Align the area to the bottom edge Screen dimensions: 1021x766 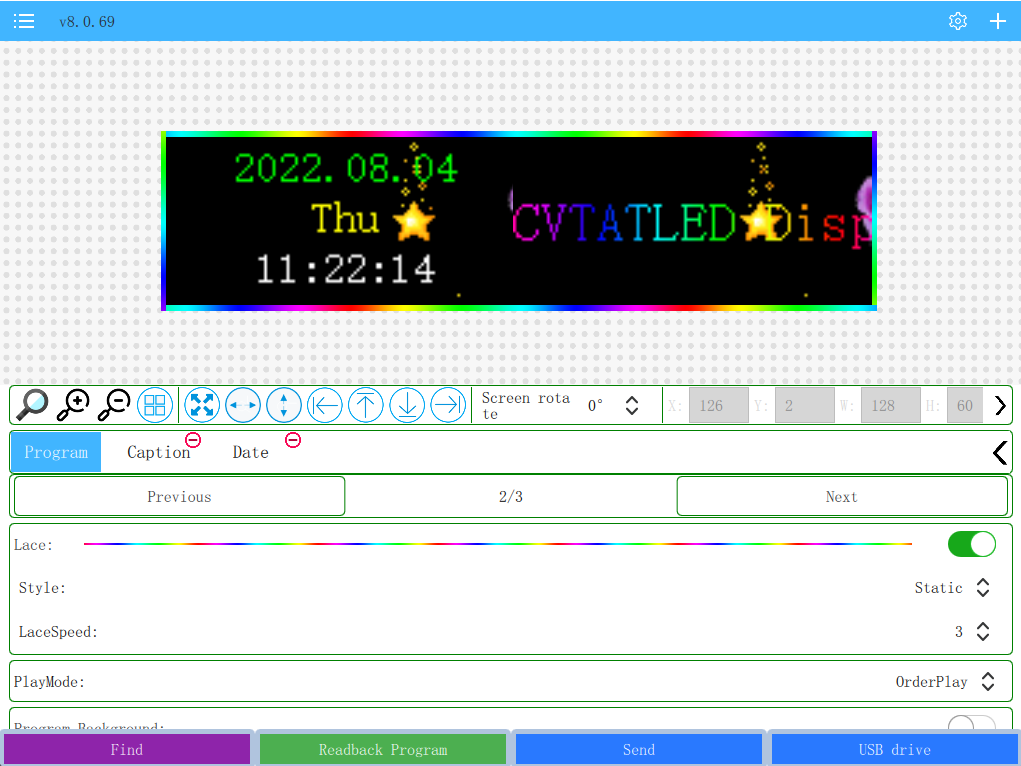coord(407,405)
